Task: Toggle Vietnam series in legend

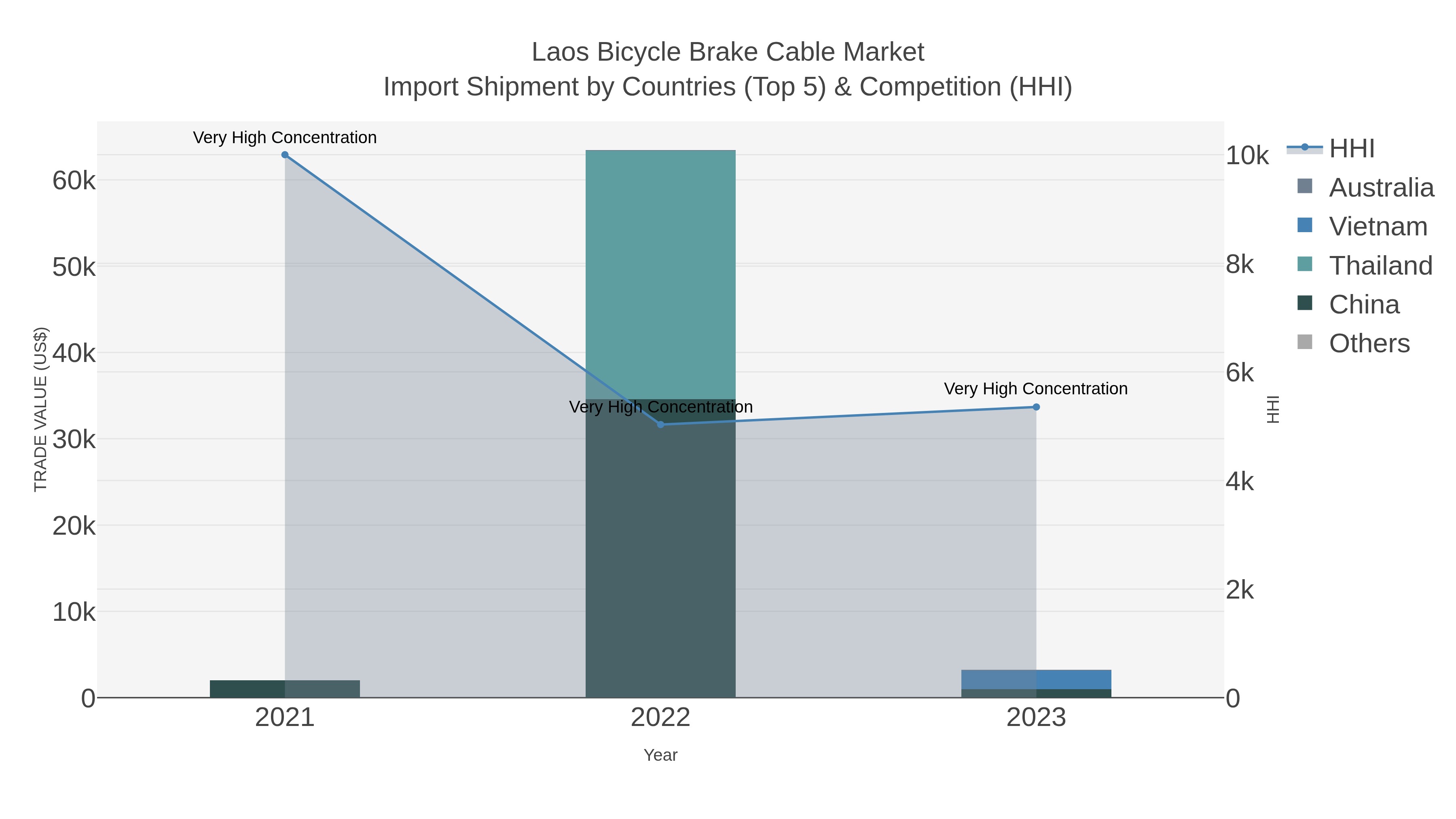Action: (x=1362, y=226)
